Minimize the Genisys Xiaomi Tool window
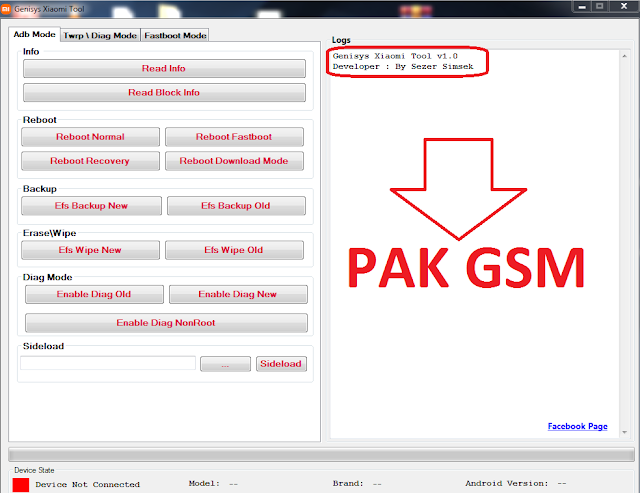Viewport: 640px width, 493px height. [x=582, y=6]
